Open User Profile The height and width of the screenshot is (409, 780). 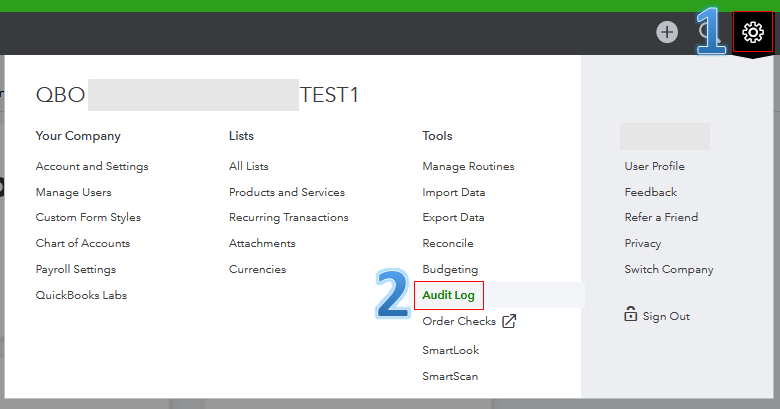pos(655,166)
